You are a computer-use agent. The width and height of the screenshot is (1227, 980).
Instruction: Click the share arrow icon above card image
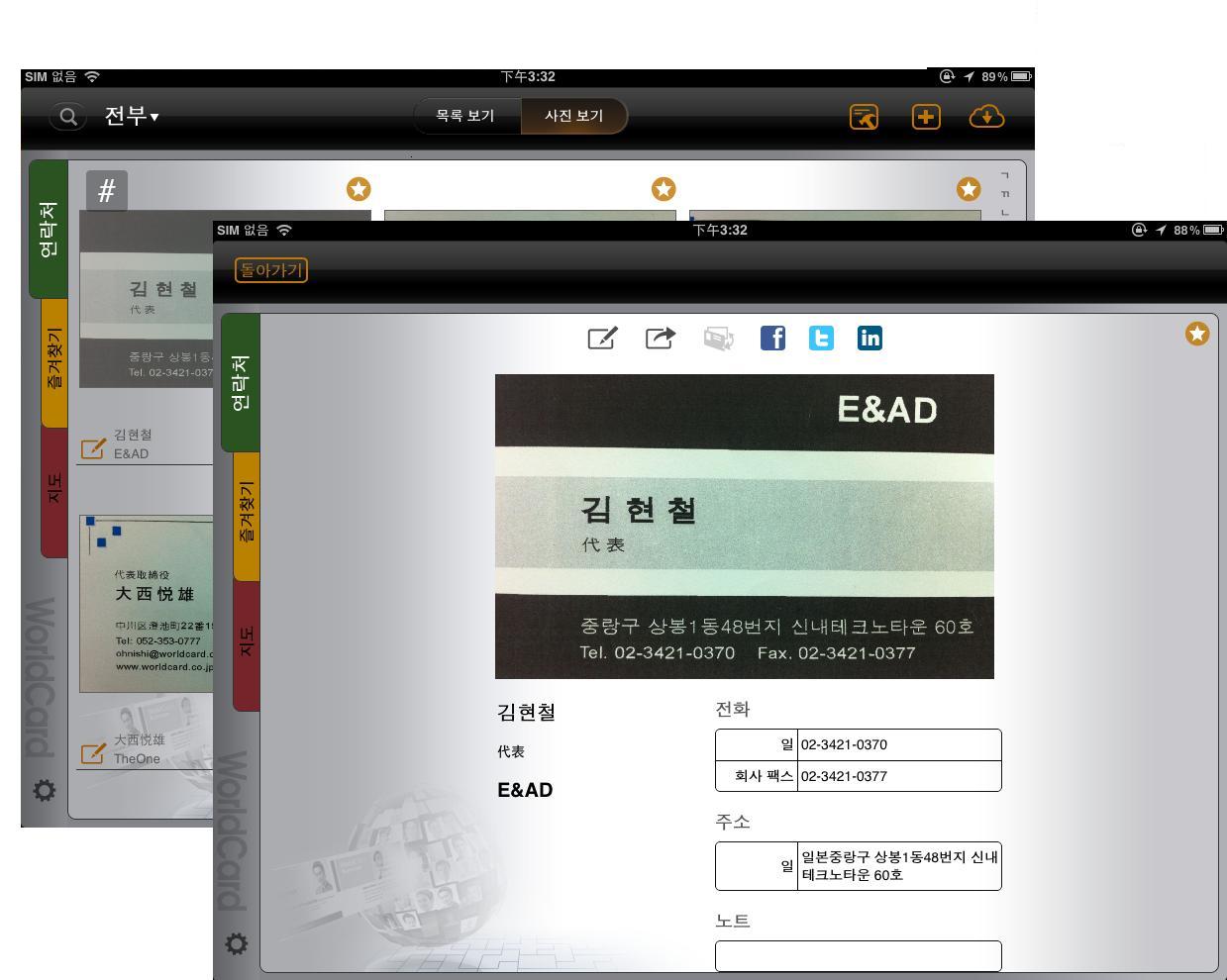[x=661, y=339]
